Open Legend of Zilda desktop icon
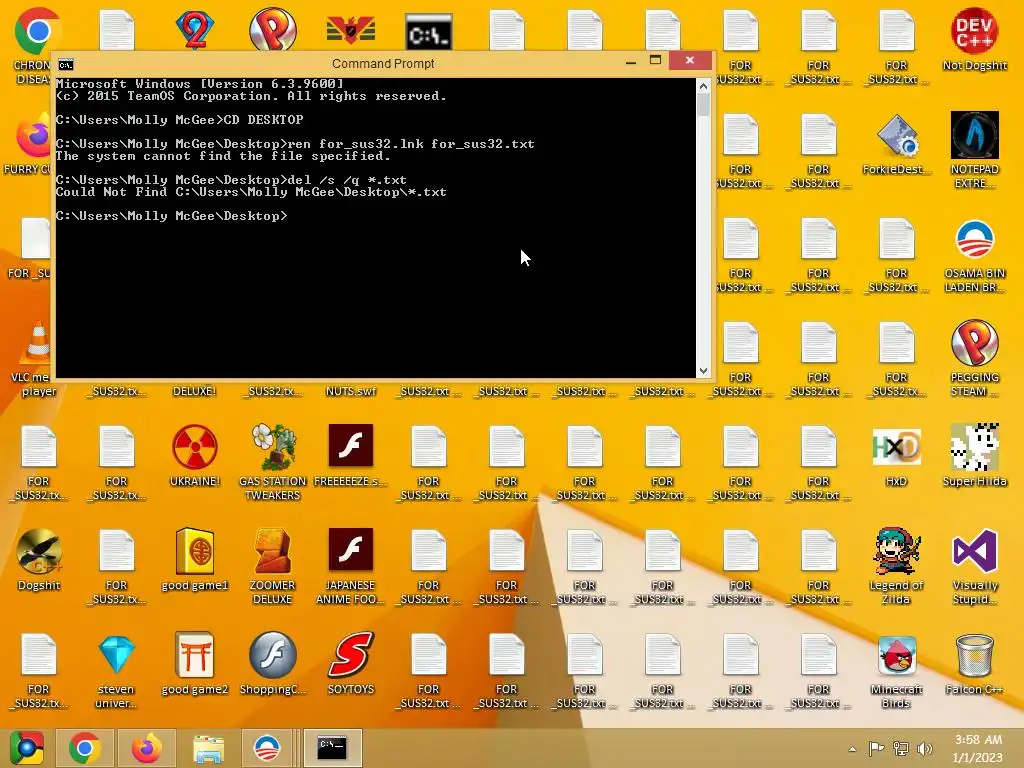 click(x=896, y=566)
